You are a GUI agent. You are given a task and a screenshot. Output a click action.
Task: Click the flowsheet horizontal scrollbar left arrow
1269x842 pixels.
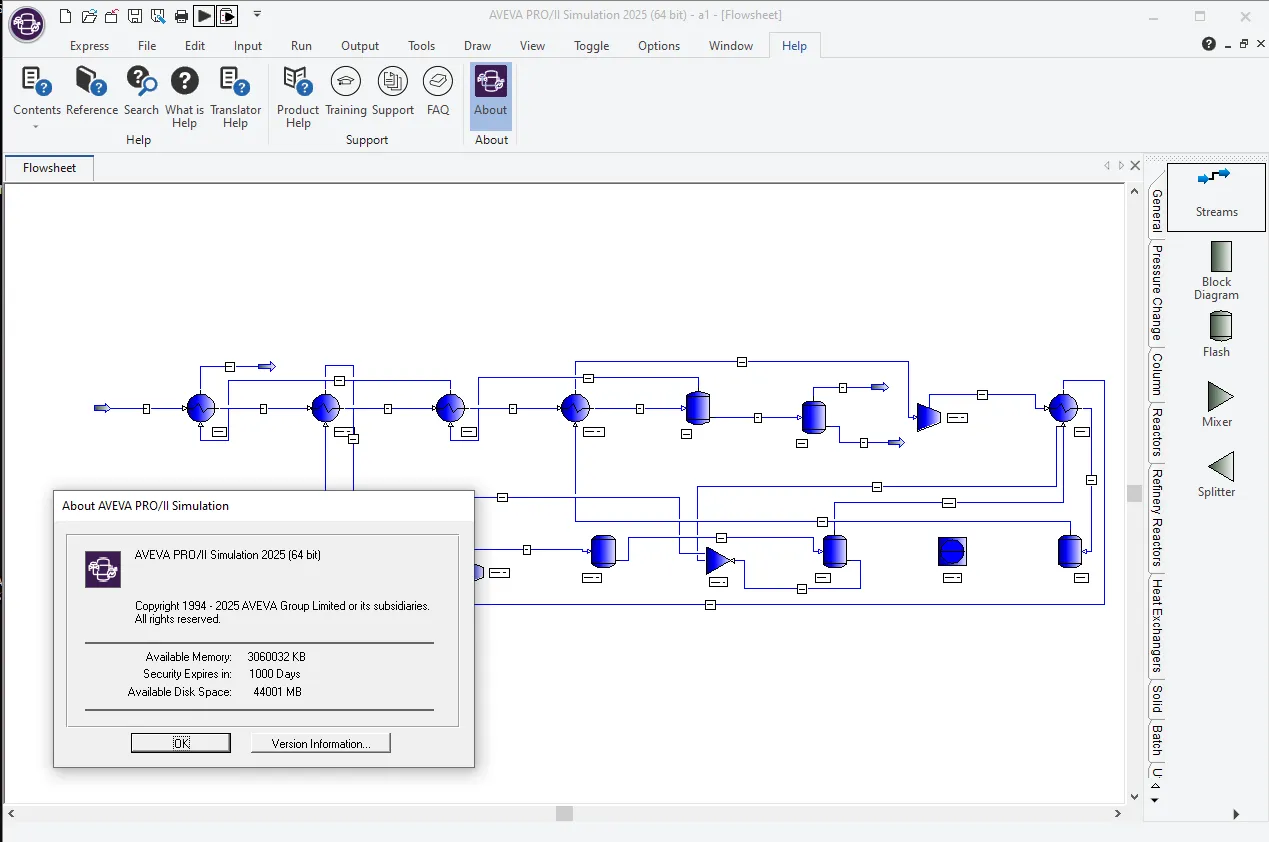point(12,814)
